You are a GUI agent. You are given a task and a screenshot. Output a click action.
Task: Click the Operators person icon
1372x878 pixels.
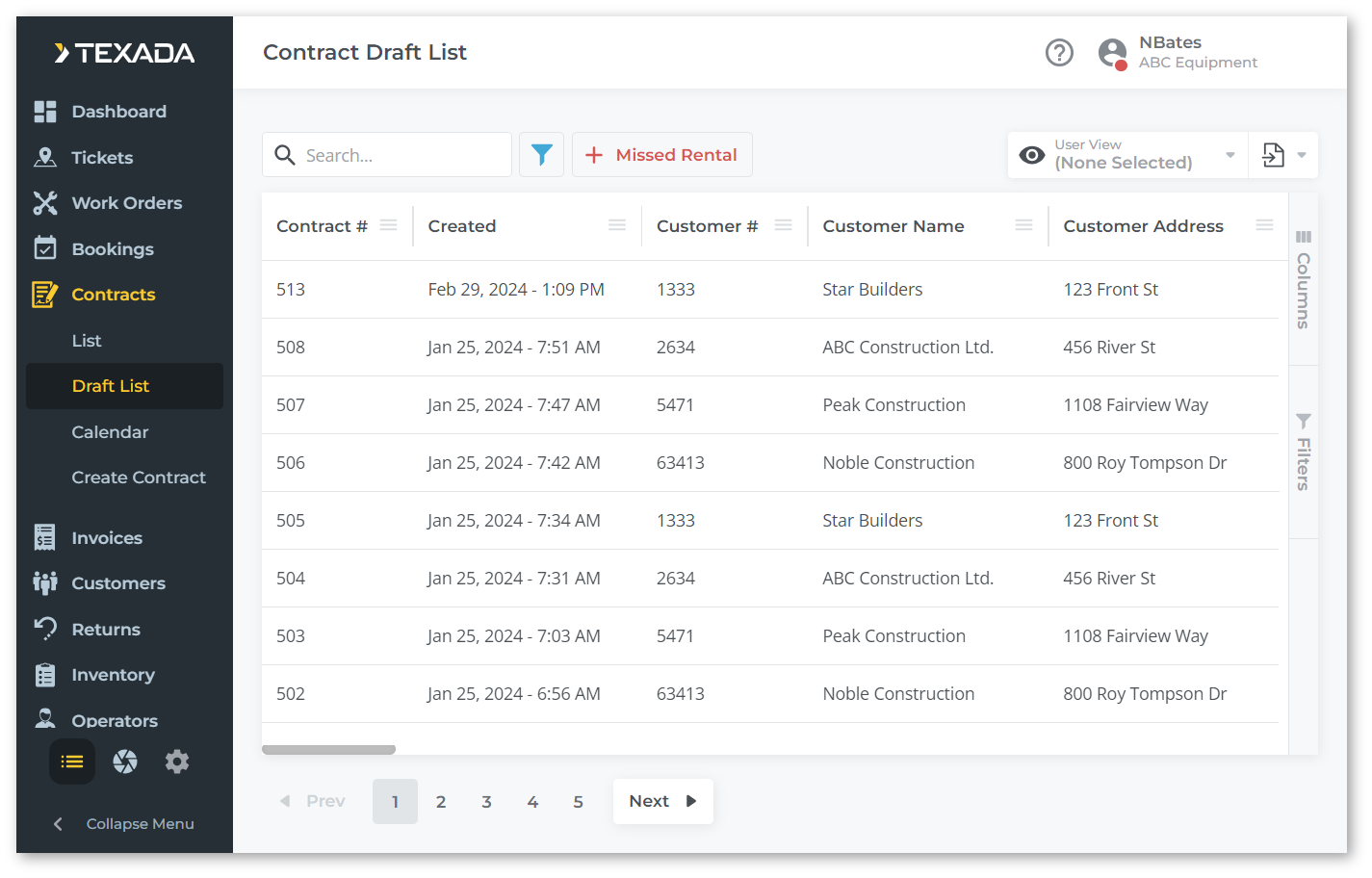click(45, 718)
